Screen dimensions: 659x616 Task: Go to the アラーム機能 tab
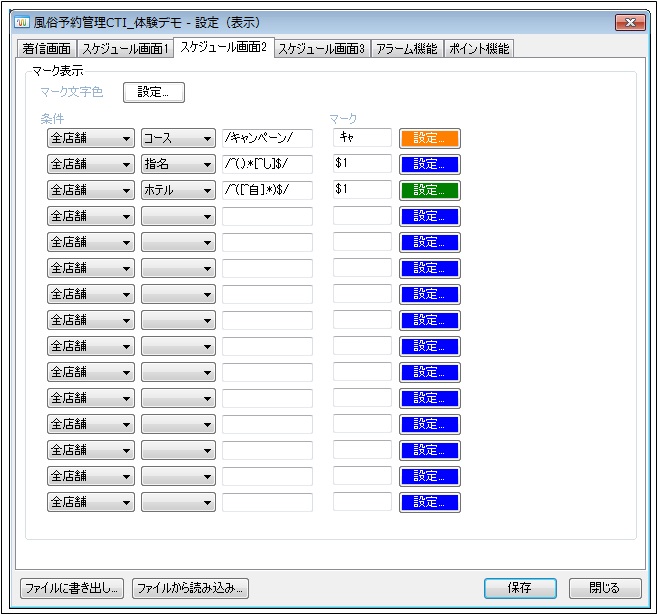coord(406,48)
